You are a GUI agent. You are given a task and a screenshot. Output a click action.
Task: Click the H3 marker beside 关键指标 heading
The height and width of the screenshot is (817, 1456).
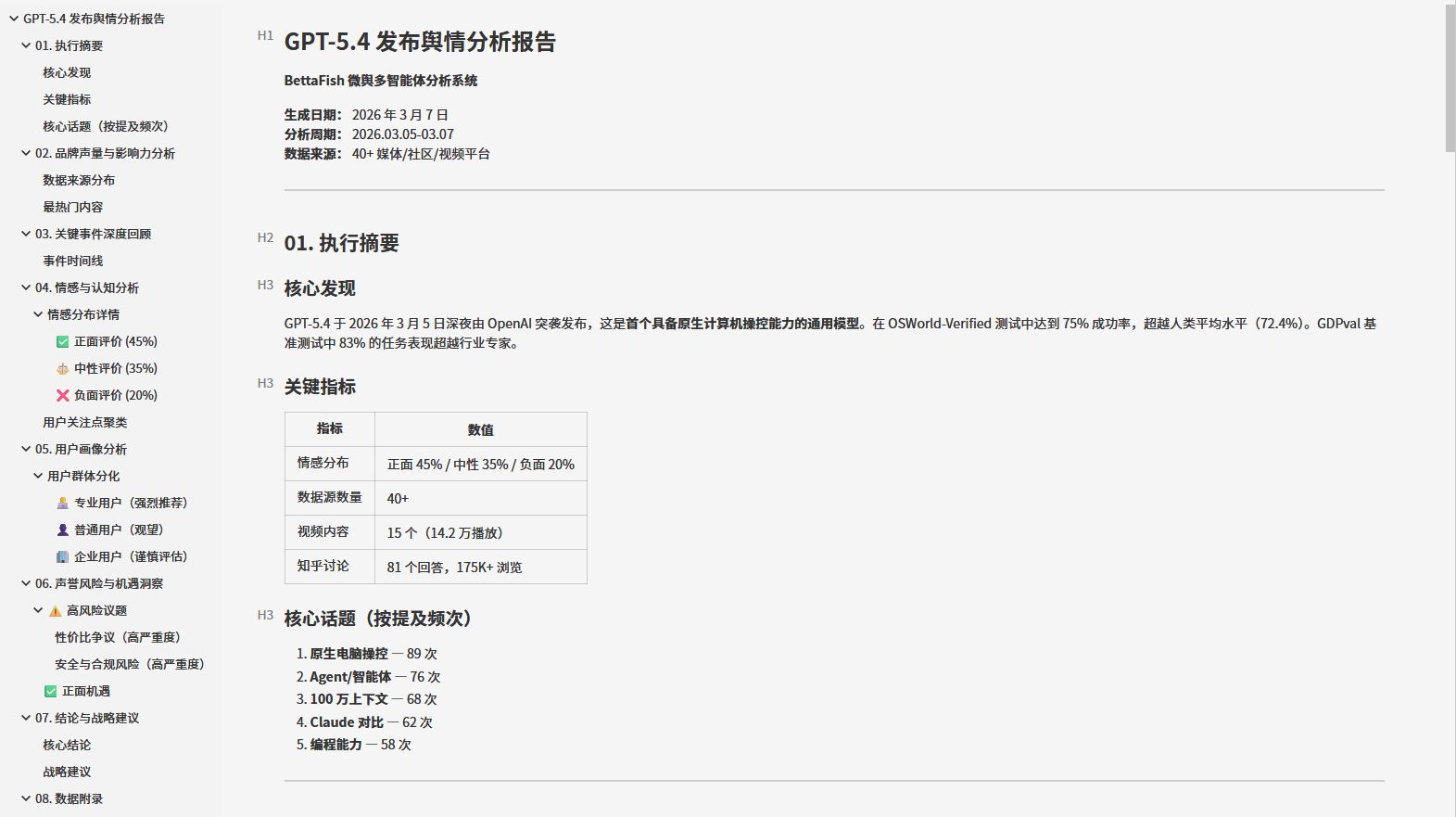[x=265, y=384]
